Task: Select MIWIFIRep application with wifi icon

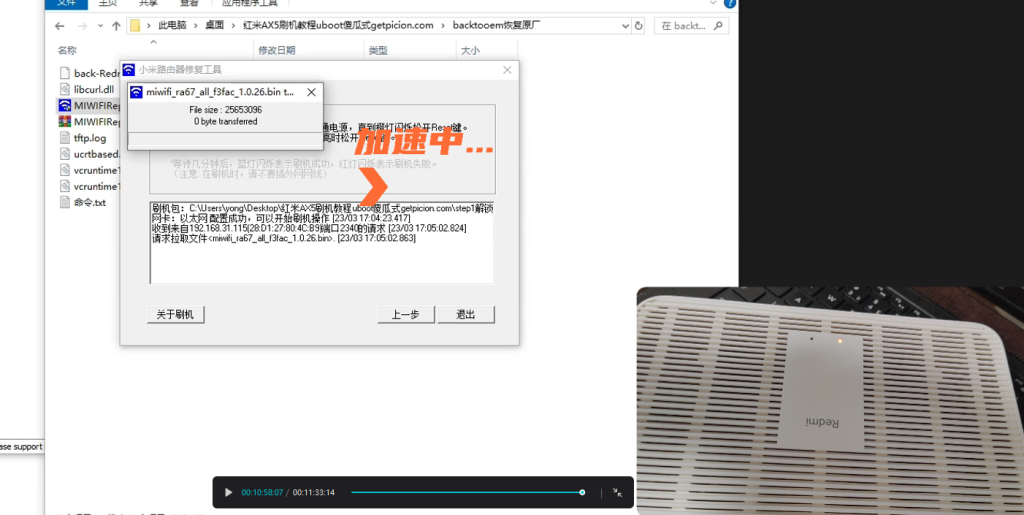Action: [64, 105]
